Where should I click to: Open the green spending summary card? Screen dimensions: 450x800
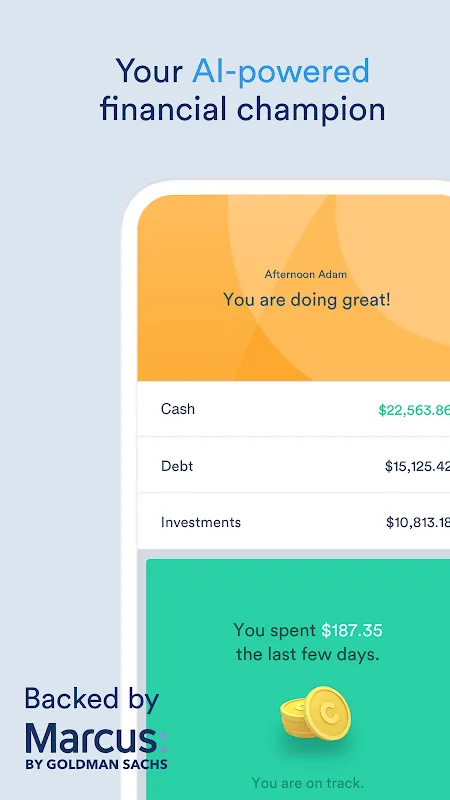click(x=298, y=679)
